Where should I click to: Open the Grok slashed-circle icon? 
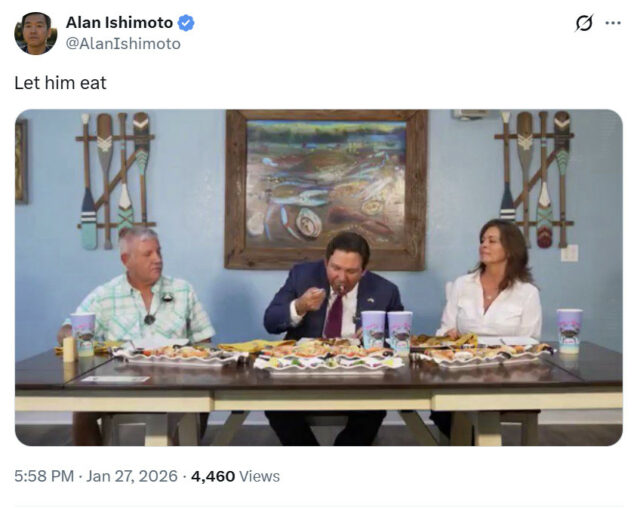584,23
